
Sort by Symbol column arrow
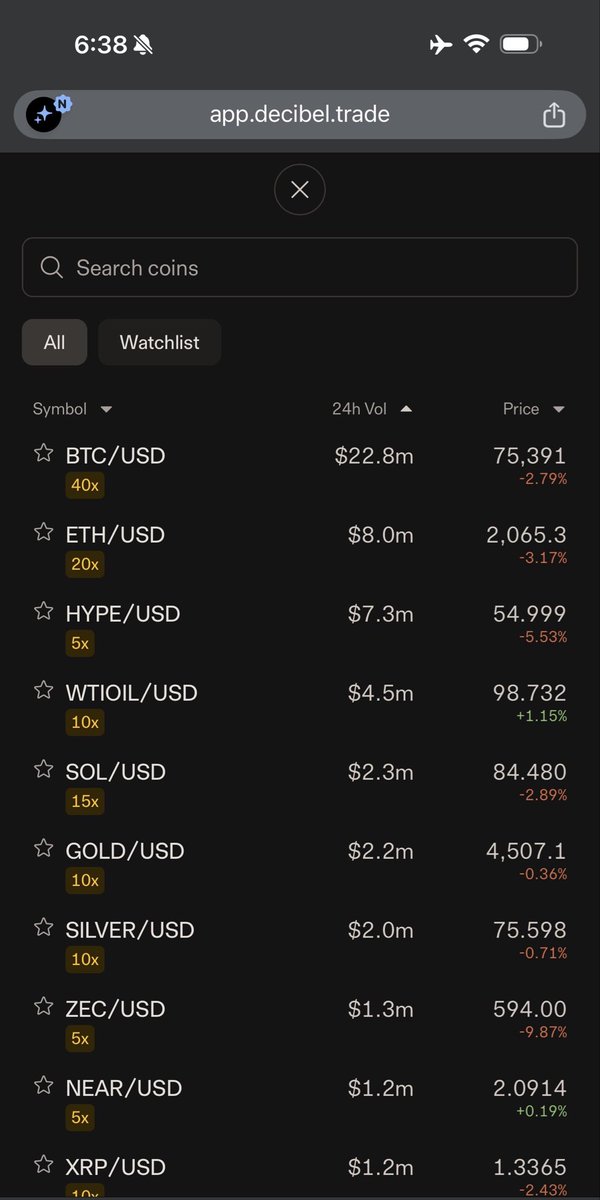(x=107, y=409)
